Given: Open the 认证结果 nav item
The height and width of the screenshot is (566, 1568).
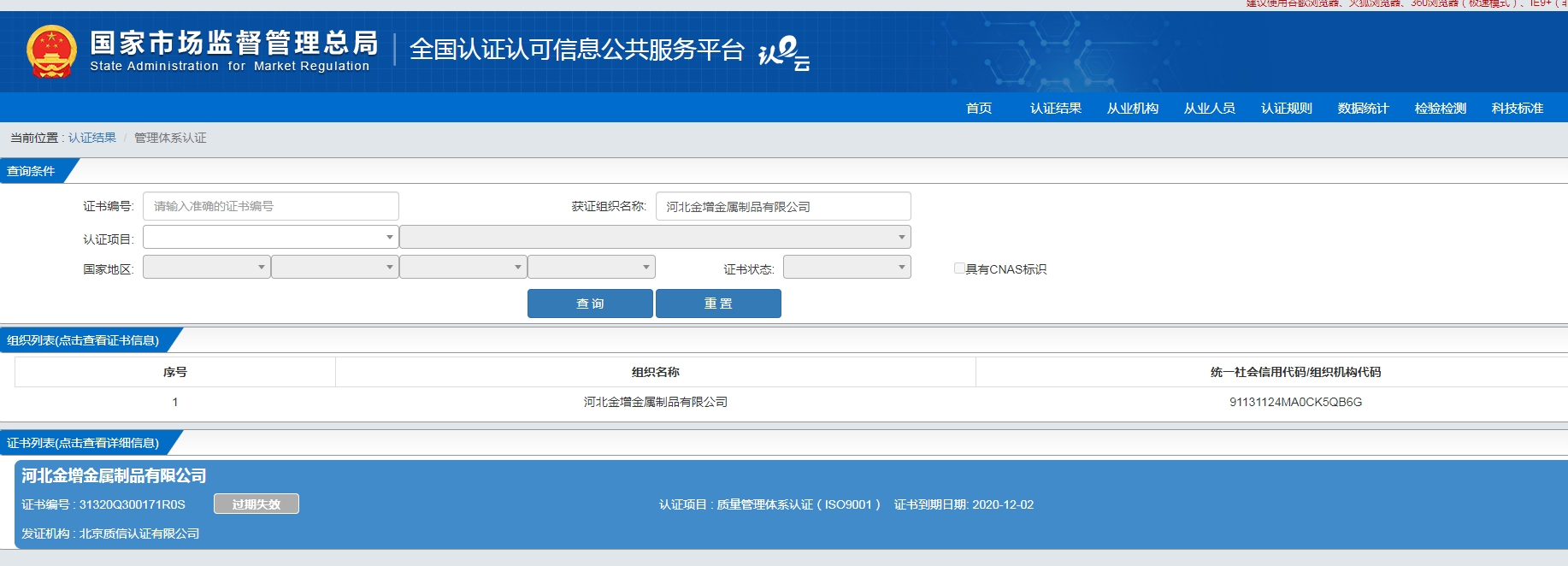Looking at the screenshot, I should point(1056,108).
